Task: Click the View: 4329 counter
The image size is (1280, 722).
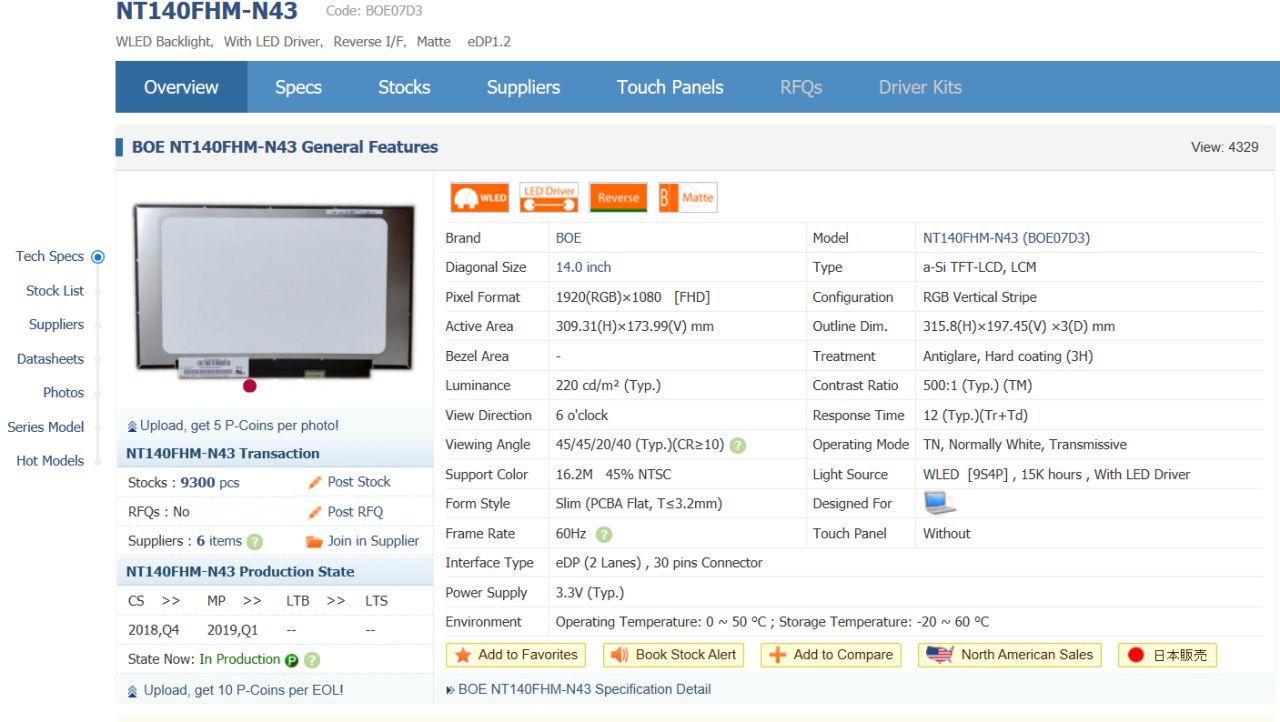Action: pyautogui.click(x=1225, y=147)
